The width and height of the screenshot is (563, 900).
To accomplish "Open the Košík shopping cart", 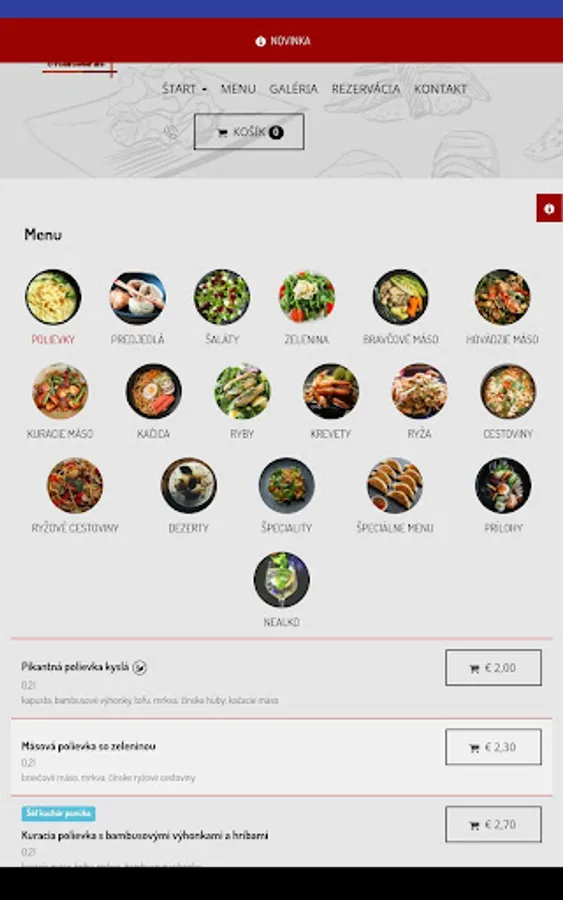I will (249, 132).
